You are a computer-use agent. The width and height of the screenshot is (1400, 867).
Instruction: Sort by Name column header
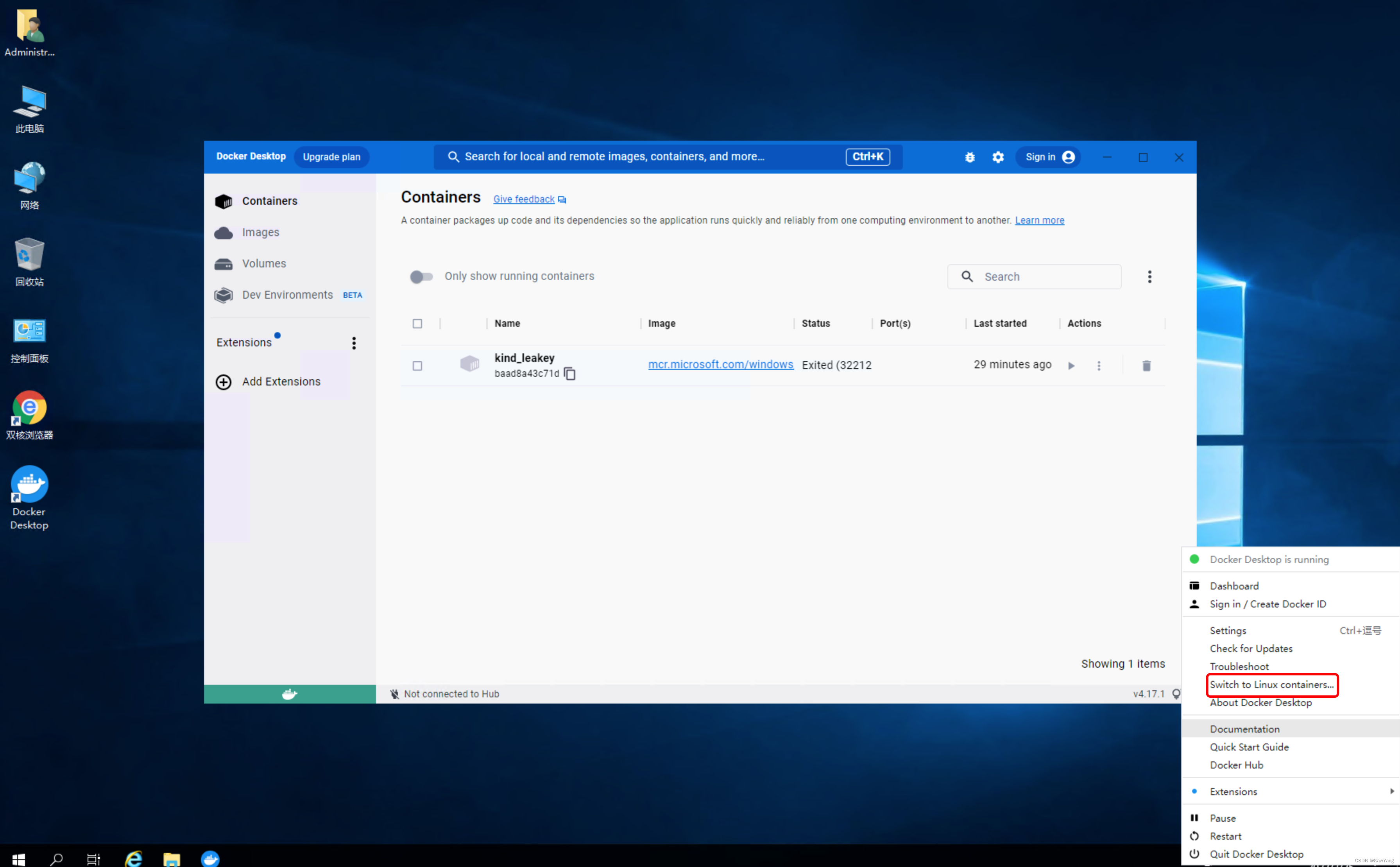[507, 324]
